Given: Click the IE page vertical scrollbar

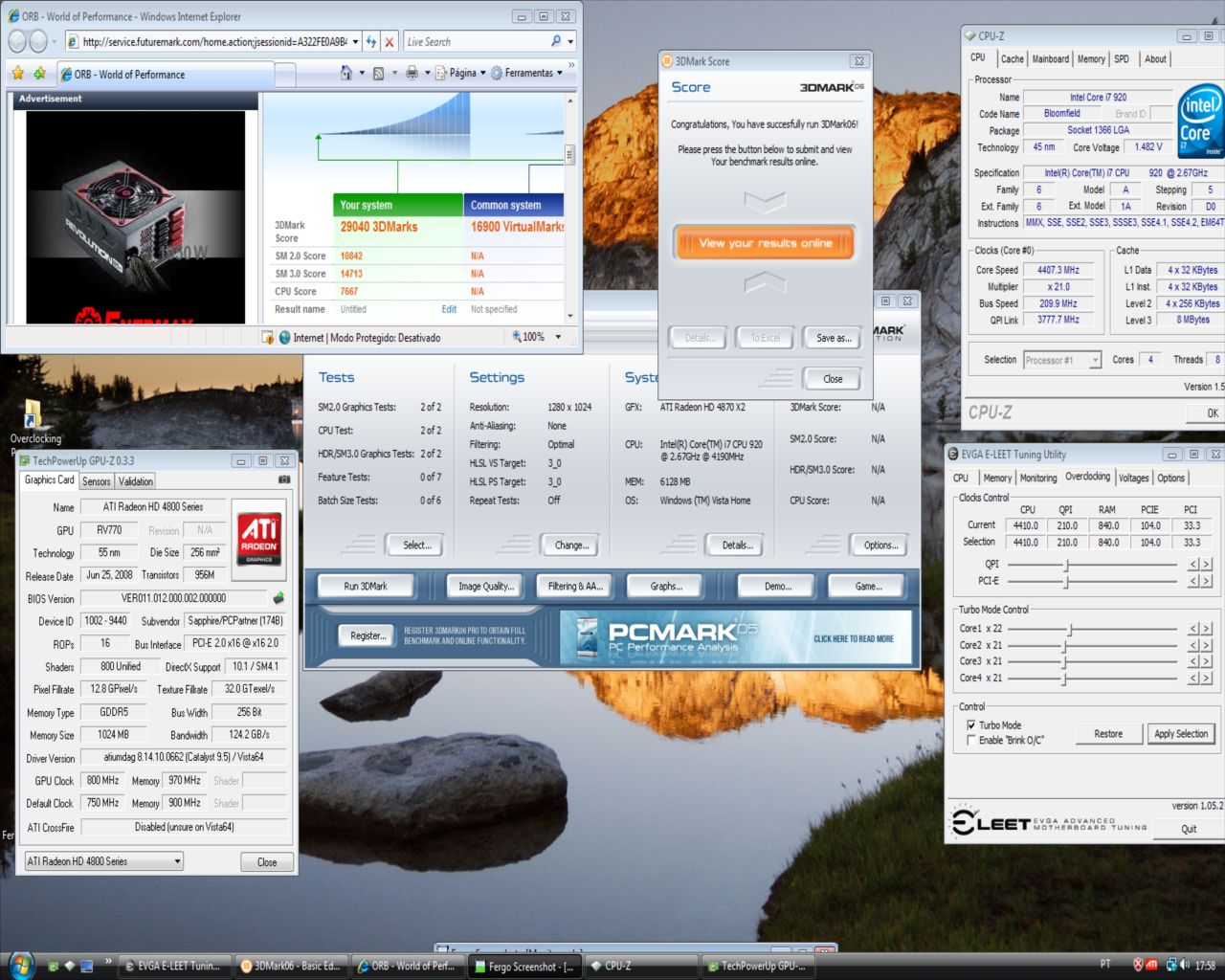Looking at the screenshot, I should point(569,207).
